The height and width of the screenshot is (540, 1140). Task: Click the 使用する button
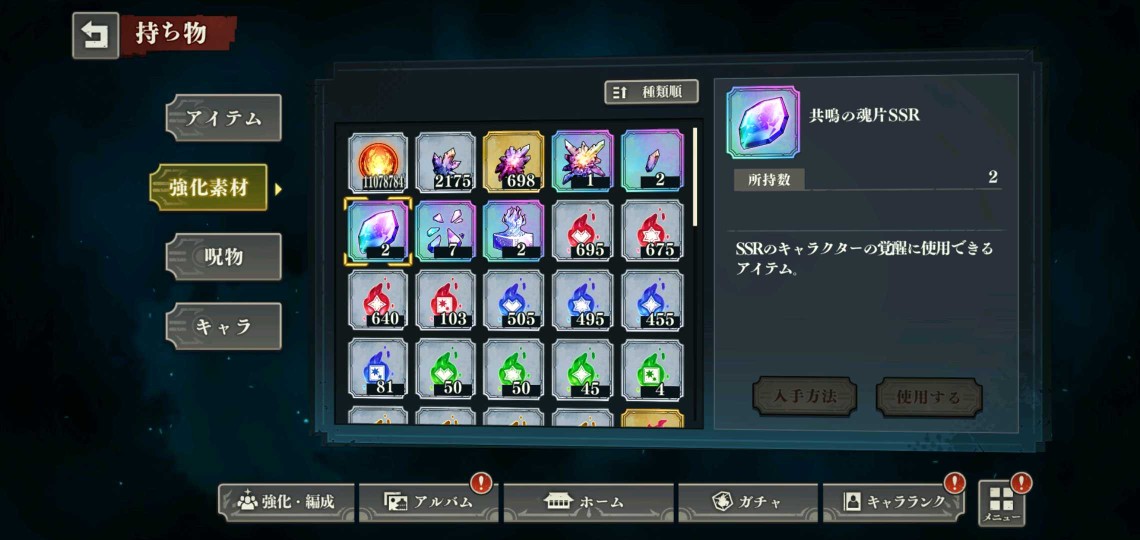(929, 397)
